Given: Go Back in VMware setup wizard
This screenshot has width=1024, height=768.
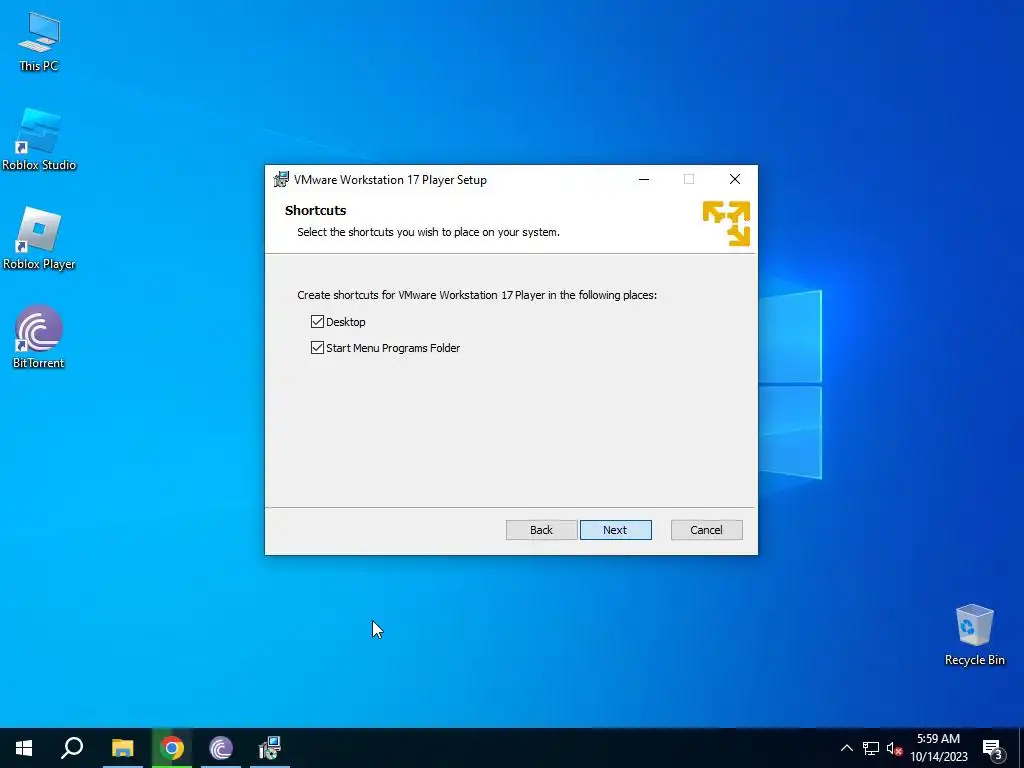Looking at the screenshot, I should tap(541, 530).
